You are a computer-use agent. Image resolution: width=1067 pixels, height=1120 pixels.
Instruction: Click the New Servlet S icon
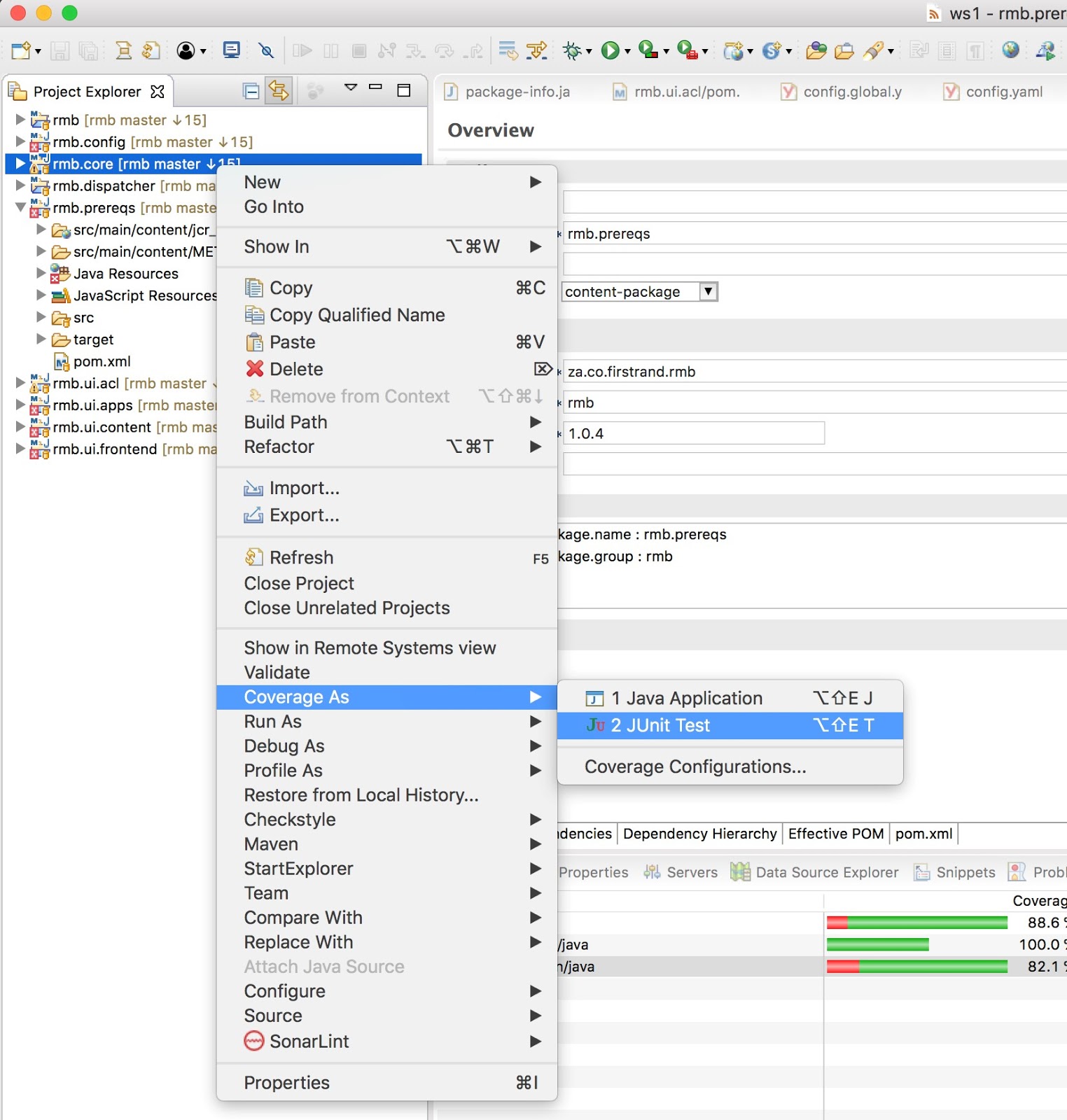tap(771, 50)
